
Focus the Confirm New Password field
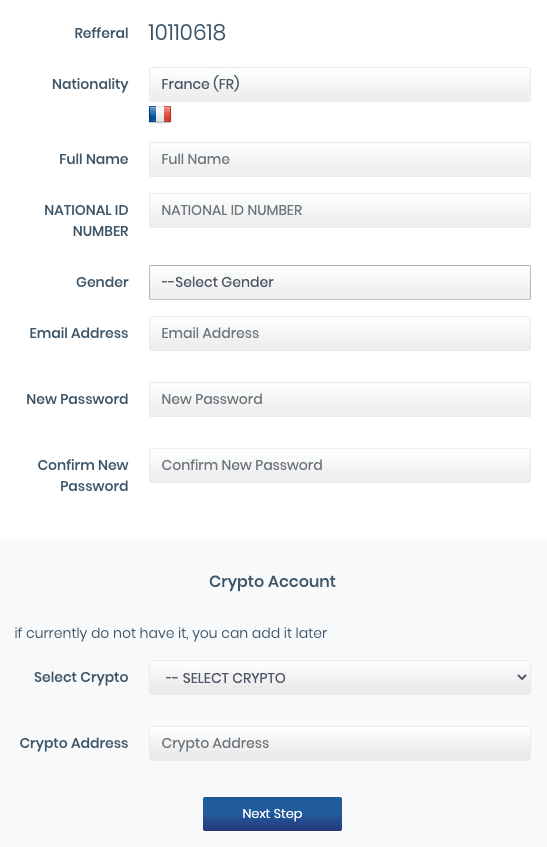(340, 465)
